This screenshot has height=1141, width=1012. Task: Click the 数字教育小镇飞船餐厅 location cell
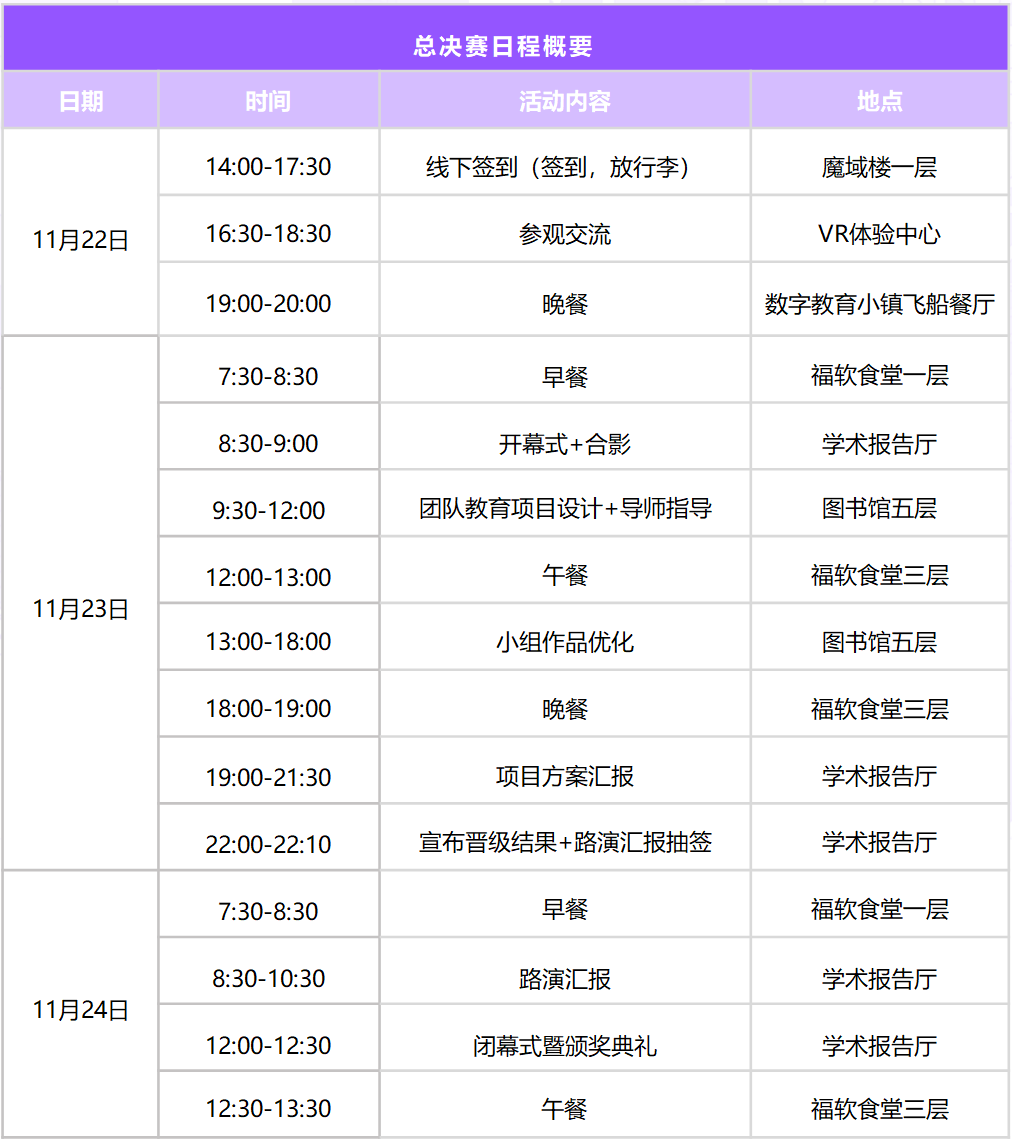point(879,304)
